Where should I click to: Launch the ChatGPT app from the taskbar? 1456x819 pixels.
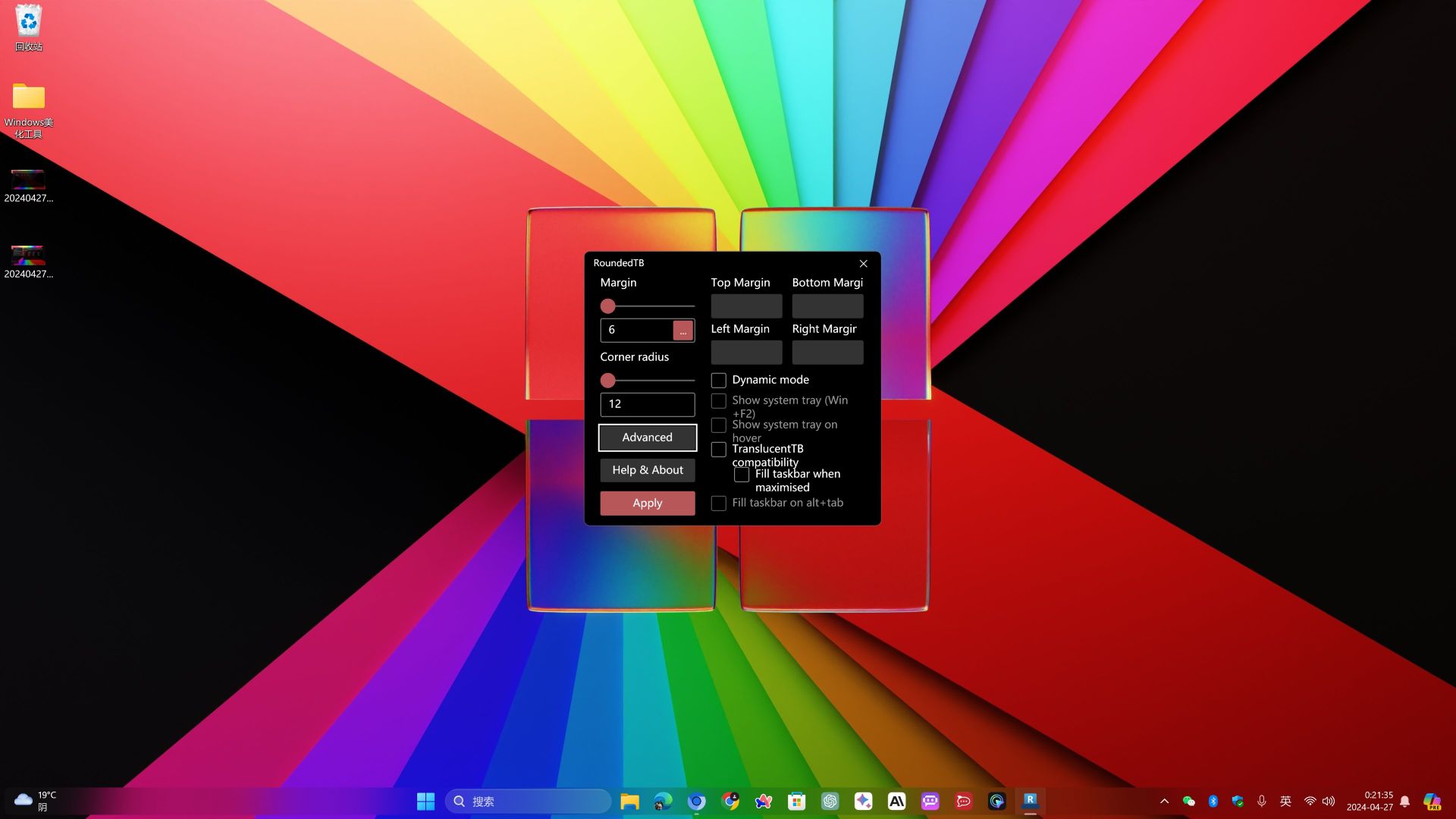pos(830,801)
